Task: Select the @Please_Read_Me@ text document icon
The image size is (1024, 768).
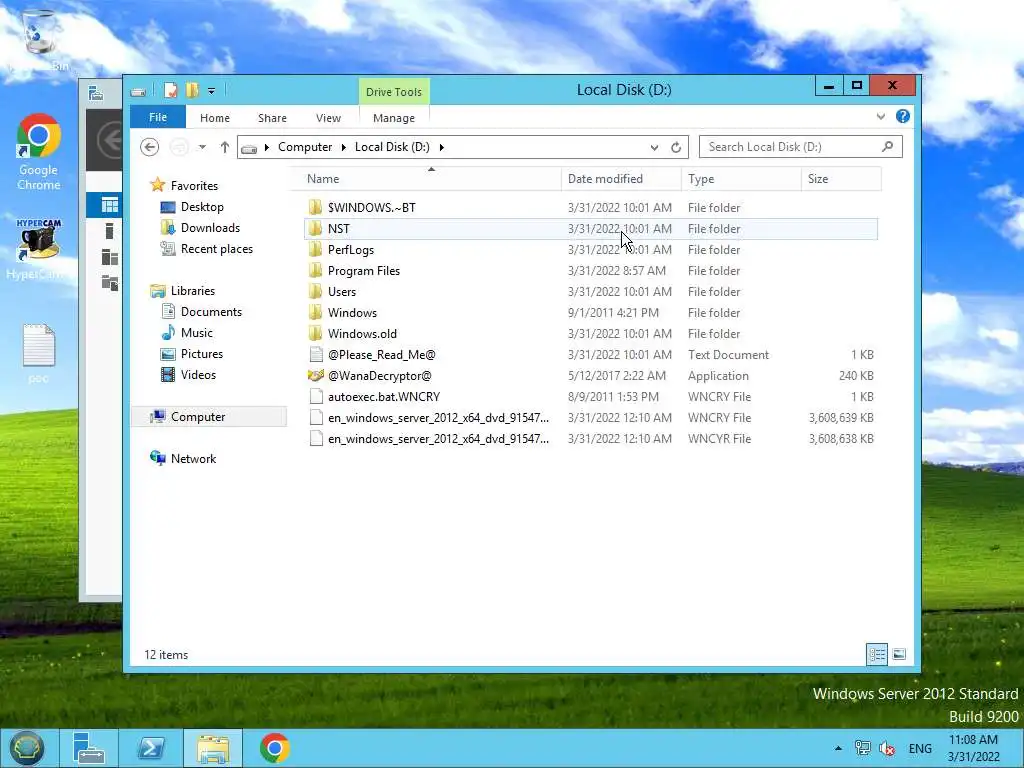Action: click(x=315, y=355)
